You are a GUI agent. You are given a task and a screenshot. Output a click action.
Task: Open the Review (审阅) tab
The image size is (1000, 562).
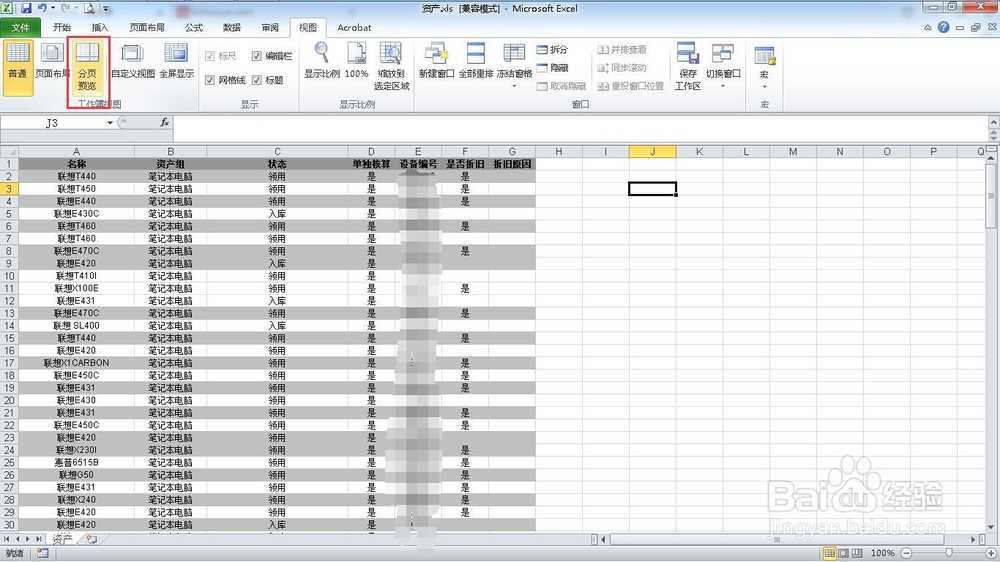(x=270, y=27)
